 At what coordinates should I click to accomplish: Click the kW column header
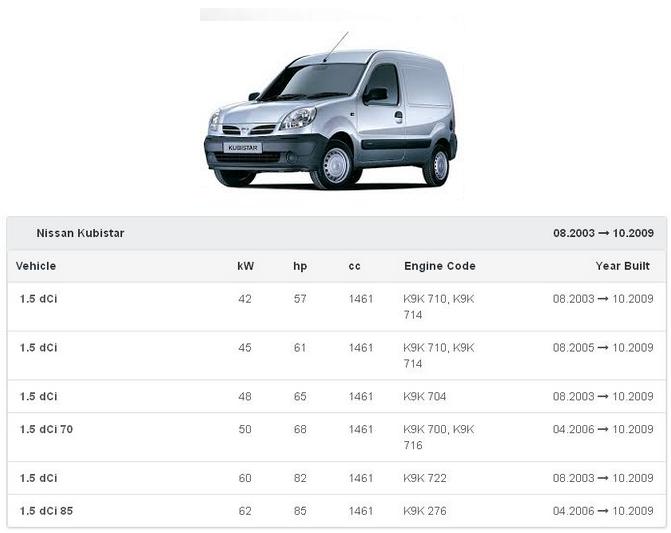click(245, 266)
